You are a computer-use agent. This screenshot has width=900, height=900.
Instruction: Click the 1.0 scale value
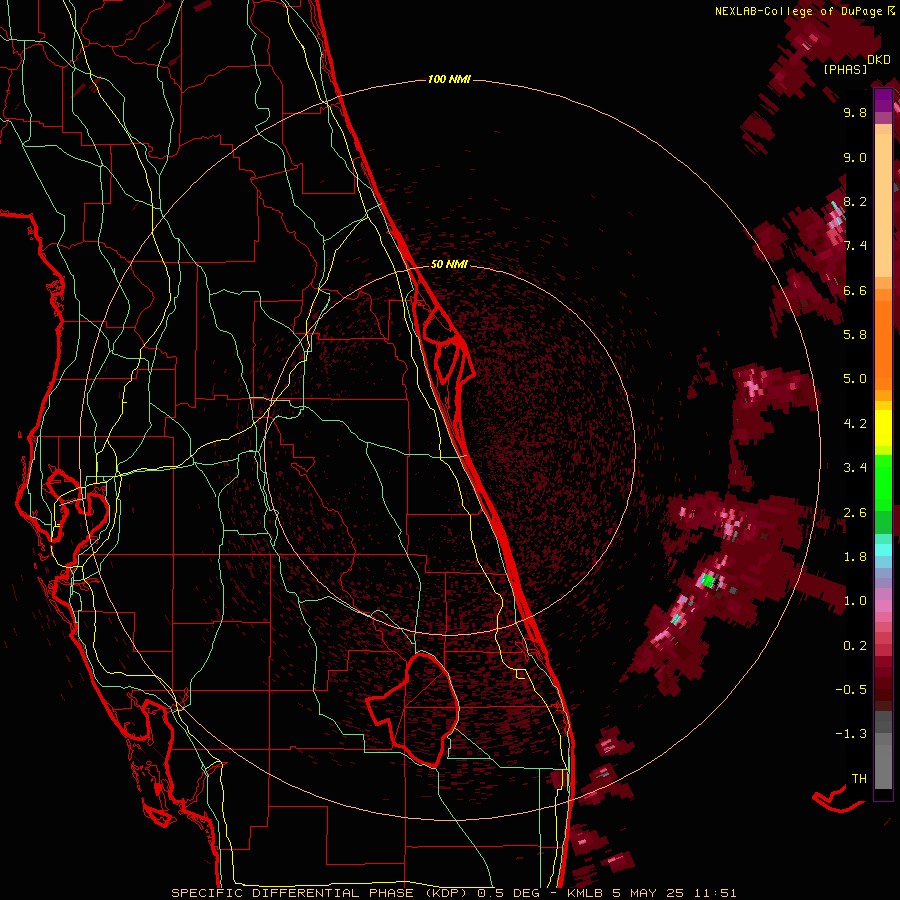coord(855,601)
